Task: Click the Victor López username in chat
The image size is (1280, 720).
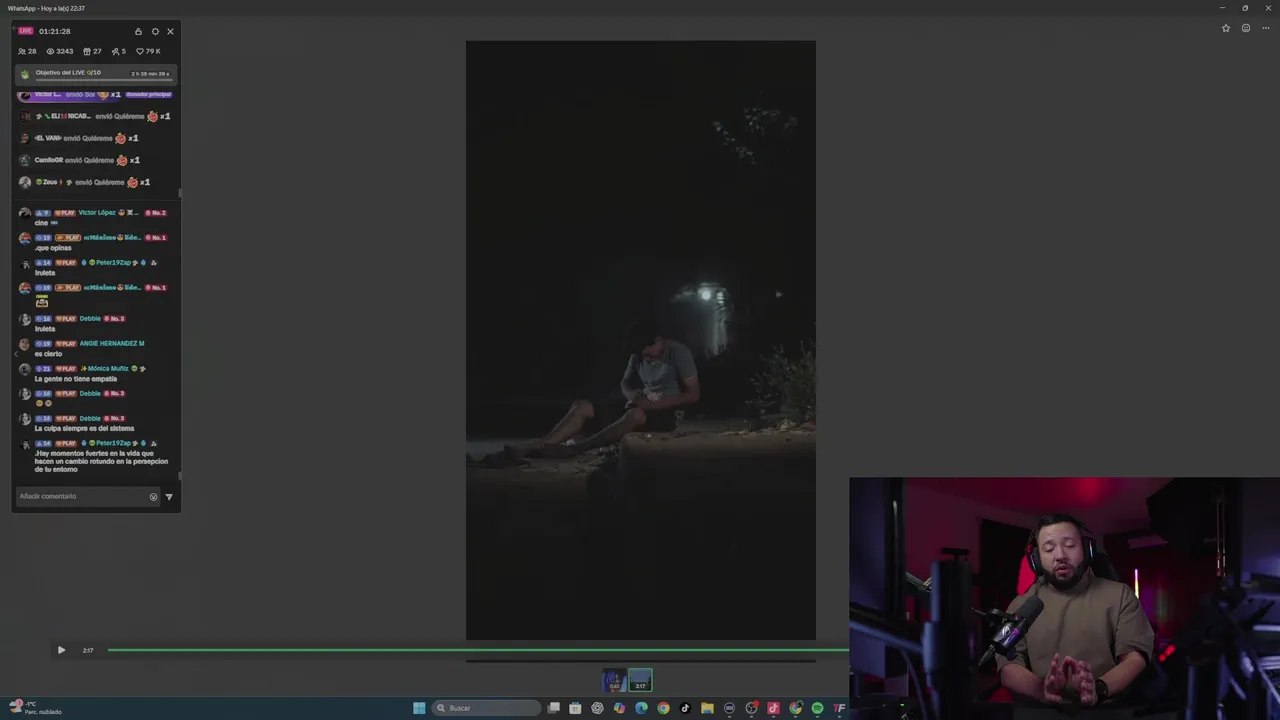Action: [x=97, y=213]
